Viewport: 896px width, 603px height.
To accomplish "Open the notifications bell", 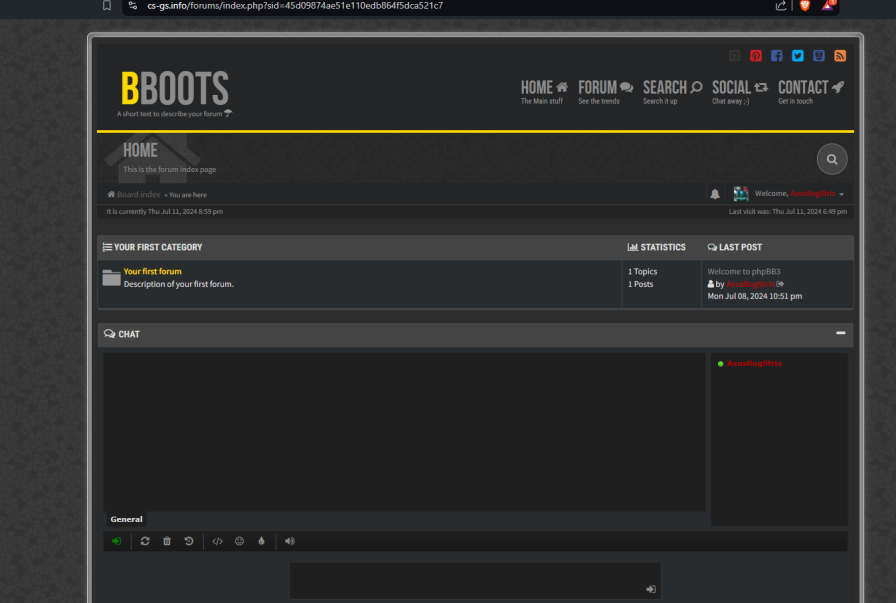I will coord(715,194).
